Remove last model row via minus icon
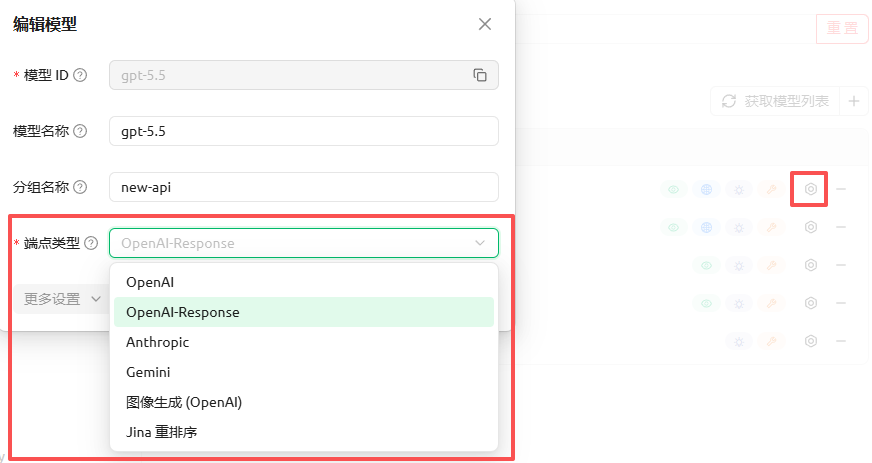Screen dimensions: 872x463 [841, 341]
